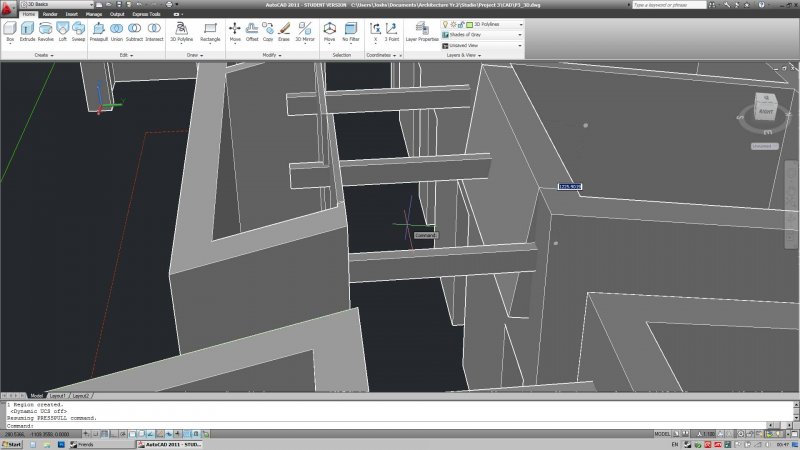Pick the Erase tool
This screenshot has height=450, width=800.
[x=283, y=30]
